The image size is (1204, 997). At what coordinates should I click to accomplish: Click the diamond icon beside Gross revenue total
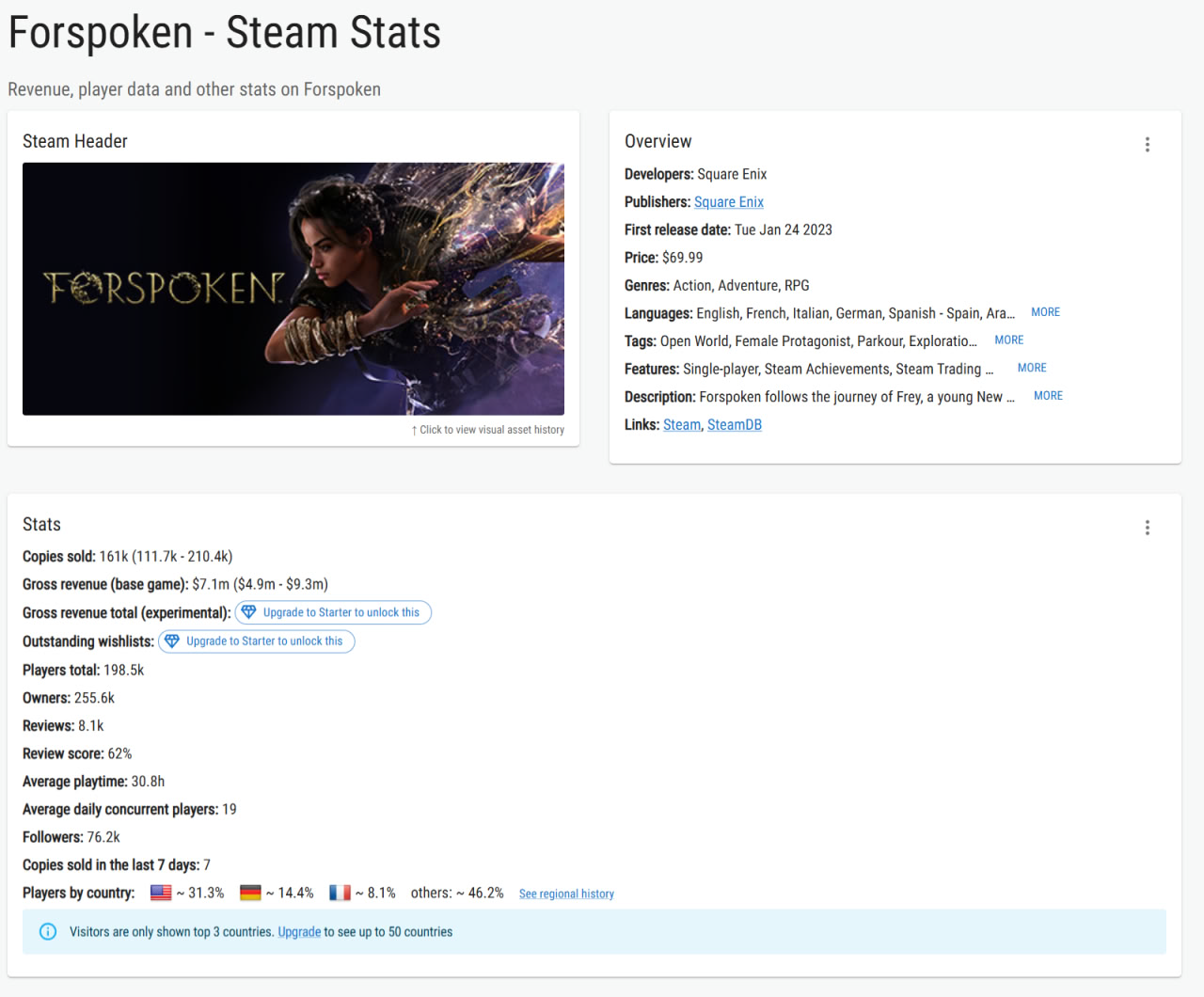(x=248, y=612)
